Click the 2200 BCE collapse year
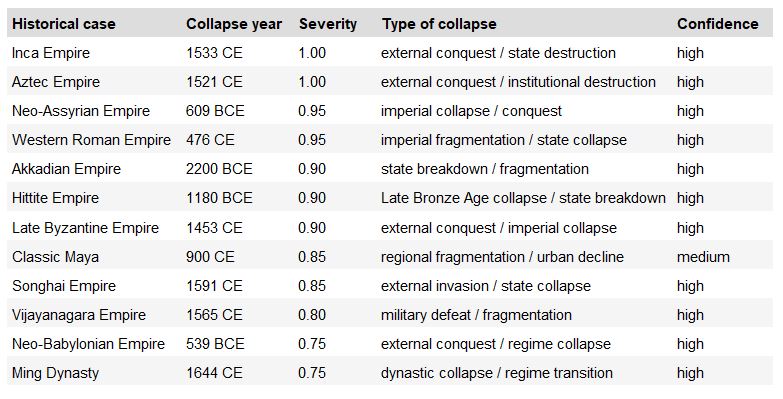Viewport: 783px width, 399px height. (x=219, y=169)
